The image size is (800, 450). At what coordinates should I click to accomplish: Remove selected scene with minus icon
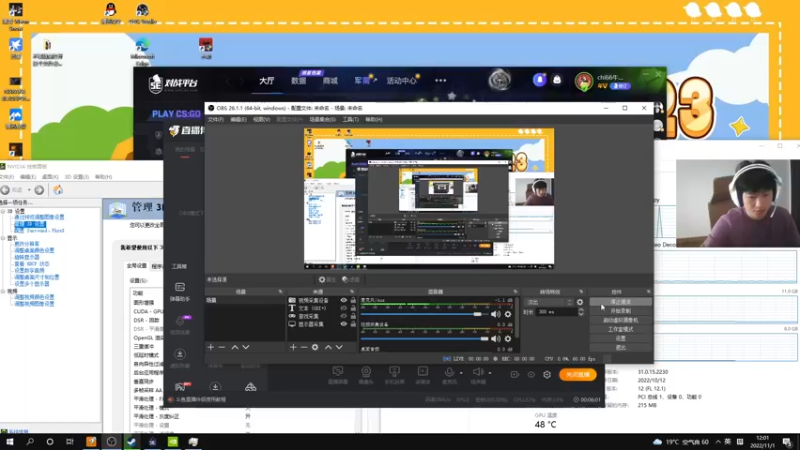(221, 347)
